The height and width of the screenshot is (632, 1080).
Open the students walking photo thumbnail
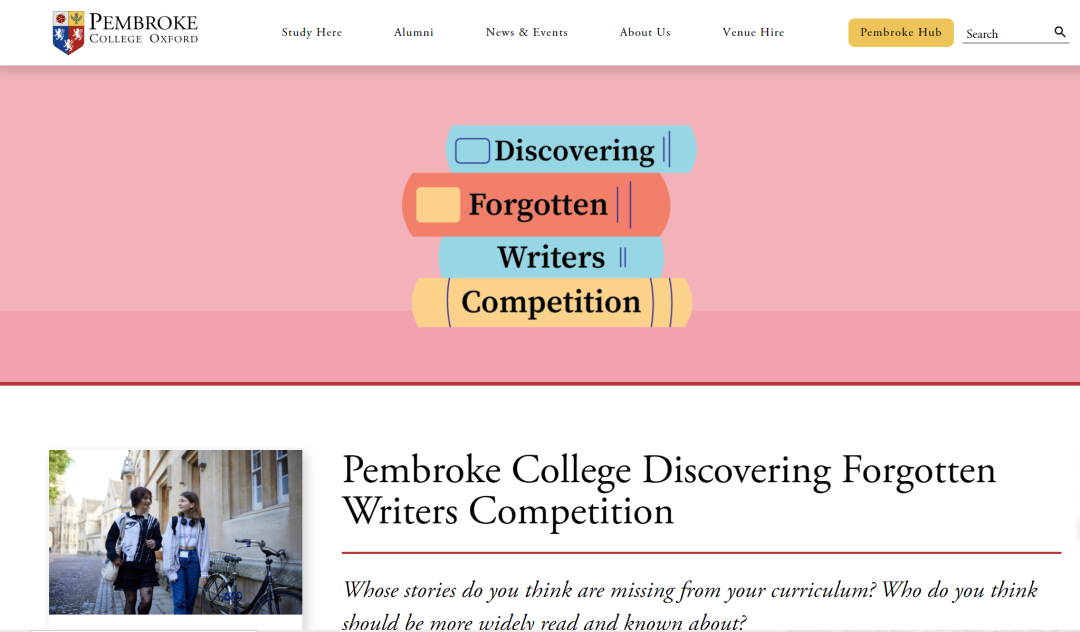pyautogui.click(x=176, y=532)
